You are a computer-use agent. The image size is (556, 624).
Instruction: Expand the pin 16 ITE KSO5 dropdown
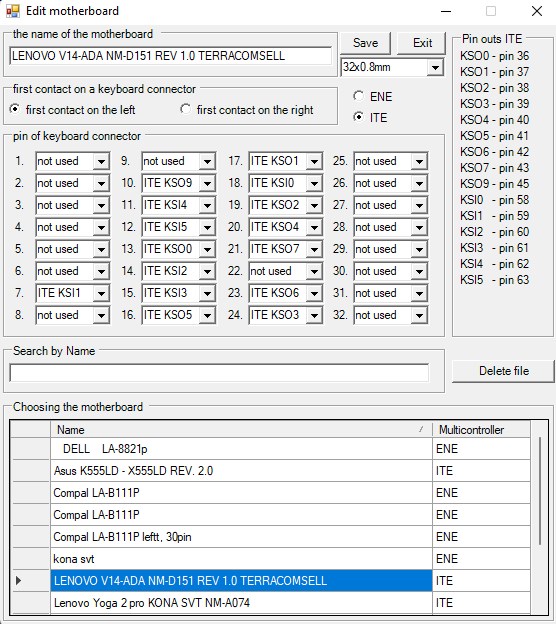(x=207, y=316)
